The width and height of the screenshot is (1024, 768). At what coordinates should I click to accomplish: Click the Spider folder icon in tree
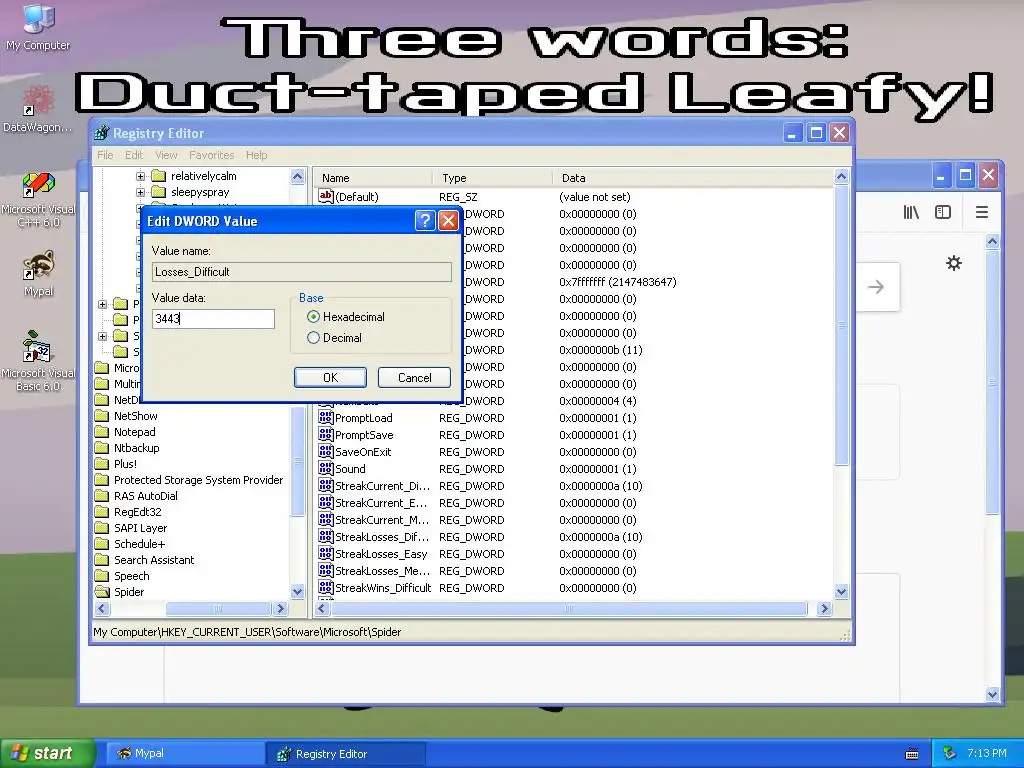click(x=102, y=592)
